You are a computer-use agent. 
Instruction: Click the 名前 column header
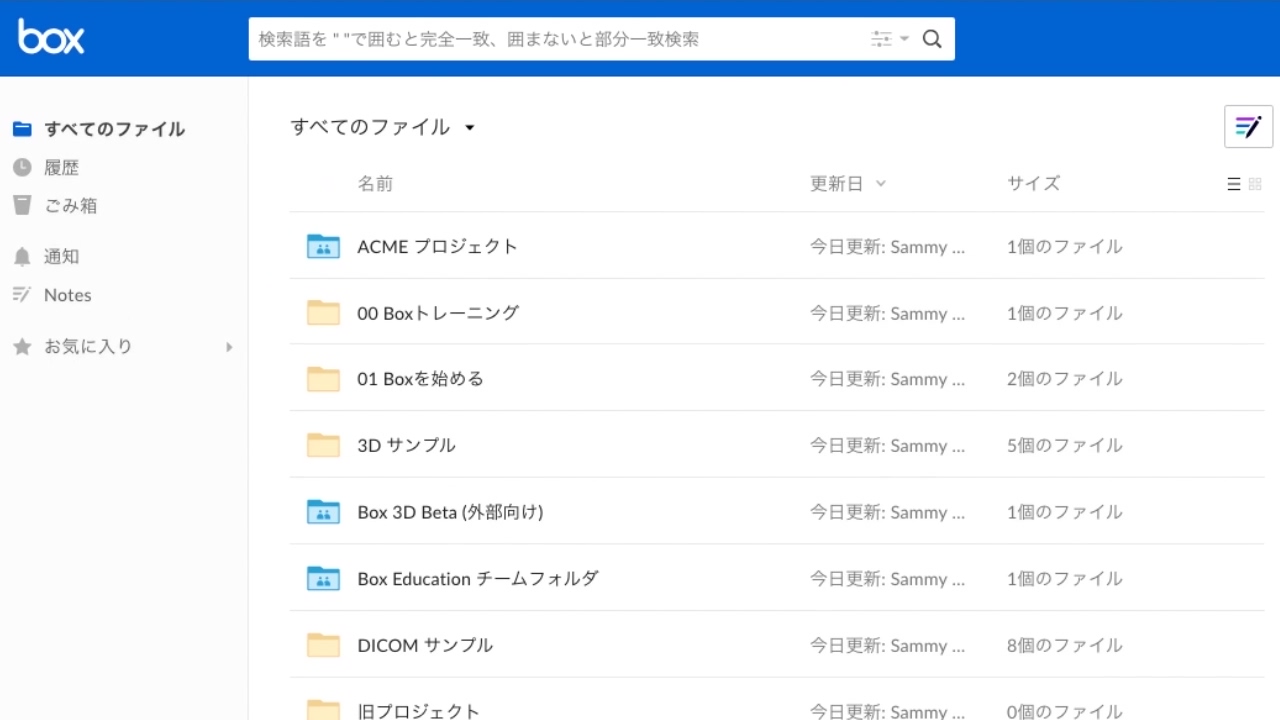point(375,183)
